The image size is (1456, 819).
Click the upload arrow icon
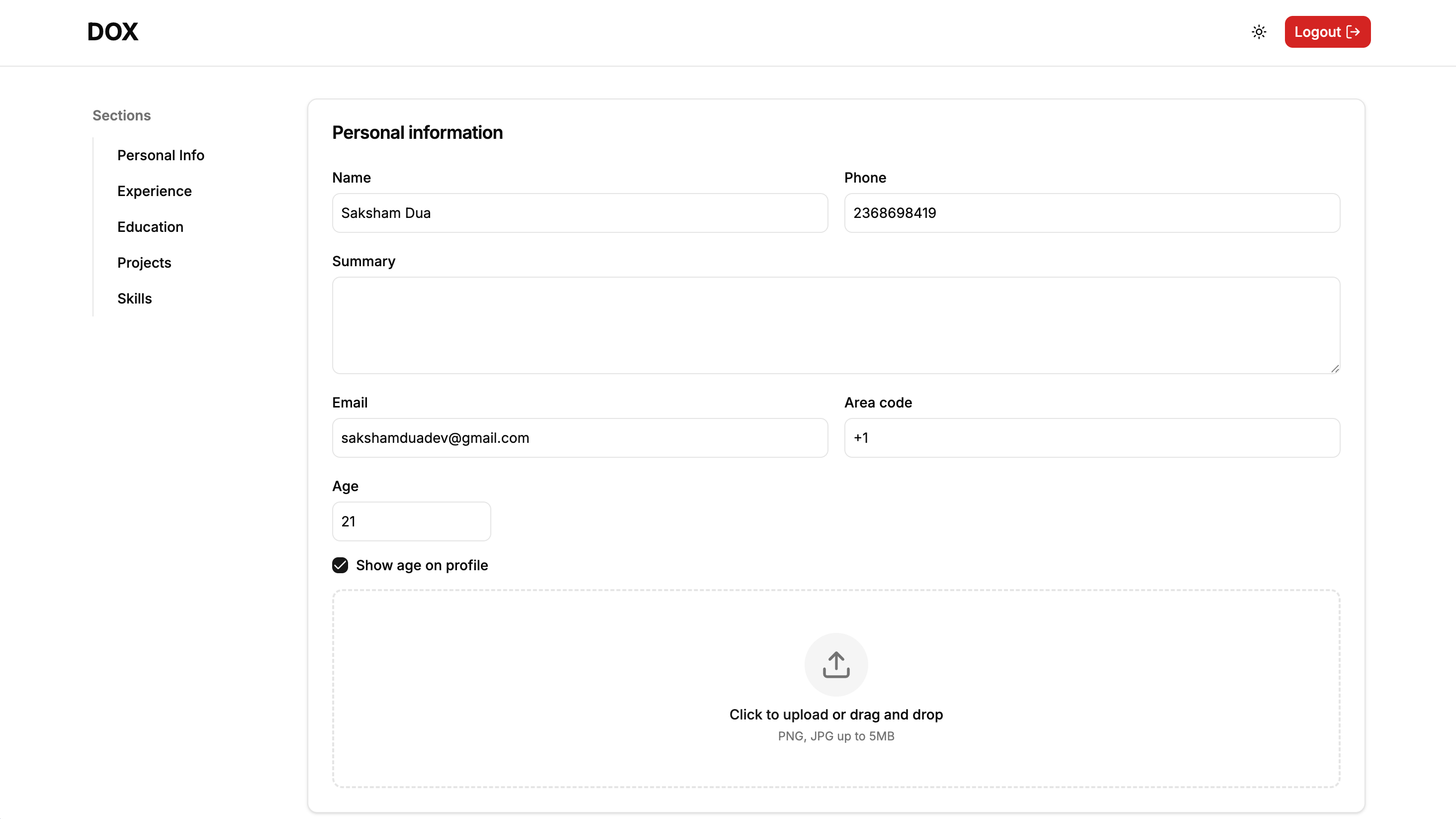836,665
